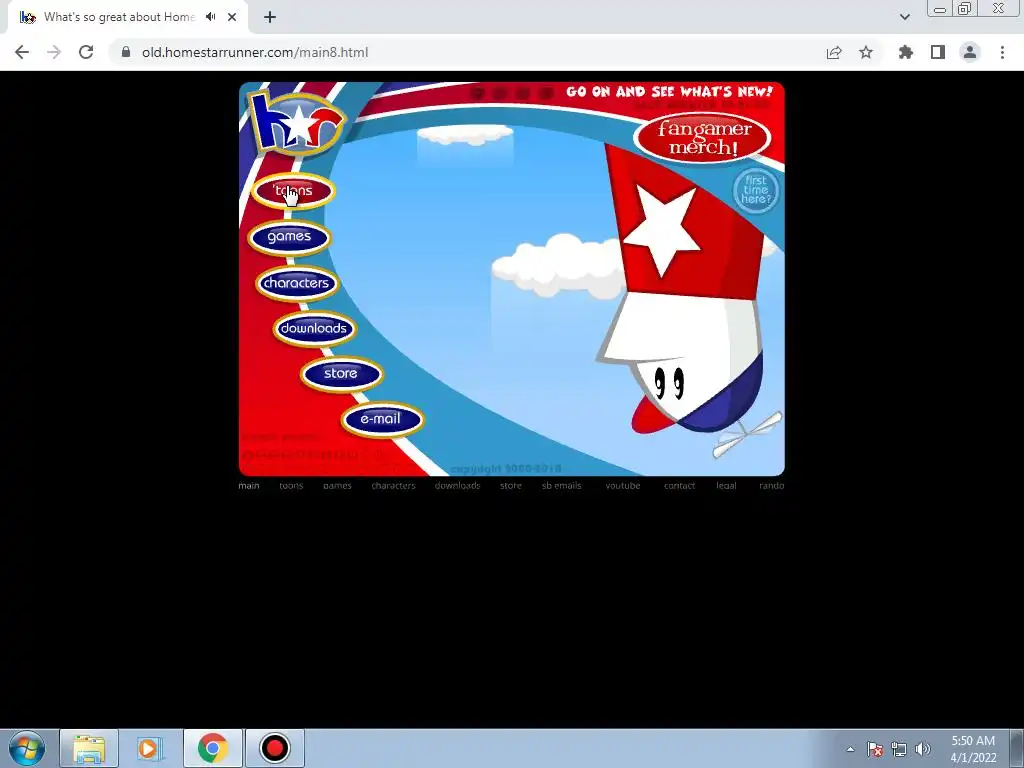Image resolution: width=1024 pixels, height=768 pixels.
Task: Click the first time here? circle
Action: 756,191
